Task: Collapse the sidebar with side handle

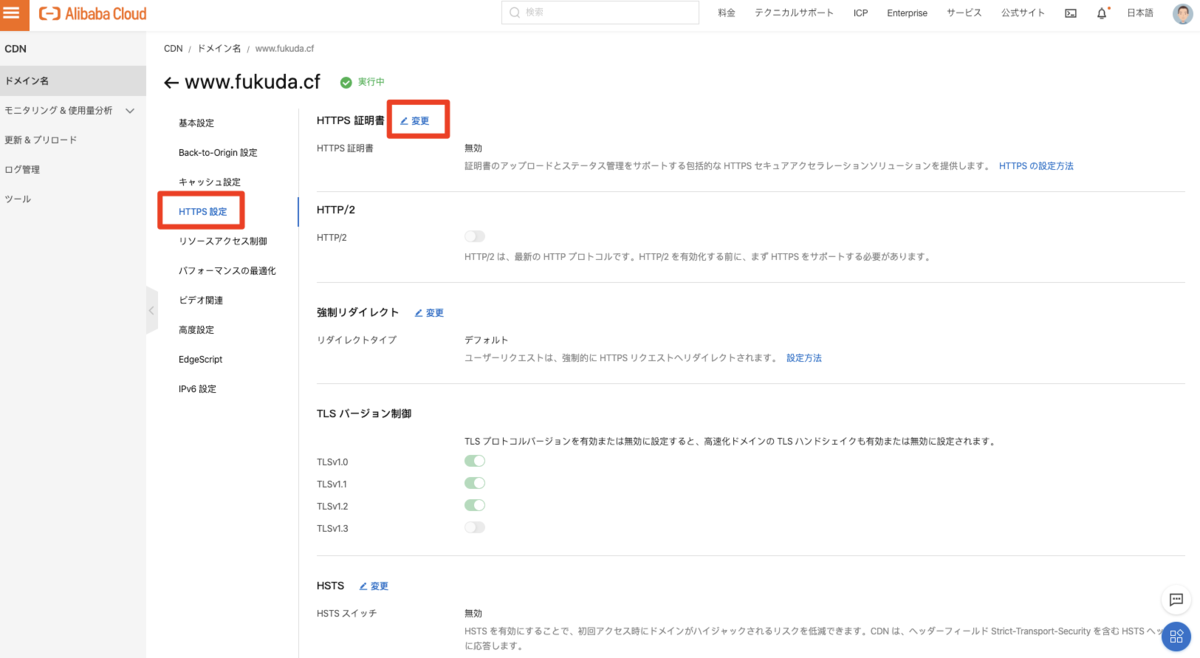Action: coord(151,311)
